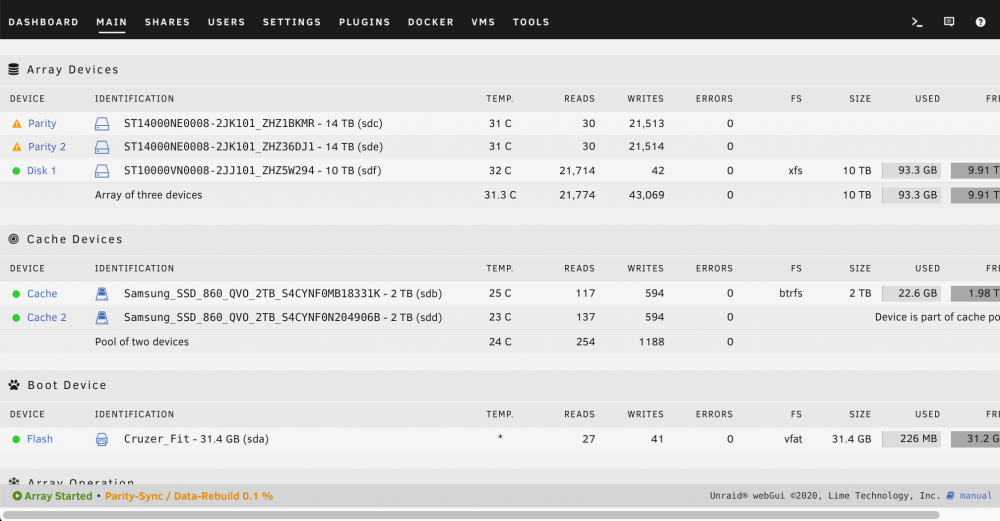Click the Array Started play icon
The image size is (1000, 521).
click(17, 495)
